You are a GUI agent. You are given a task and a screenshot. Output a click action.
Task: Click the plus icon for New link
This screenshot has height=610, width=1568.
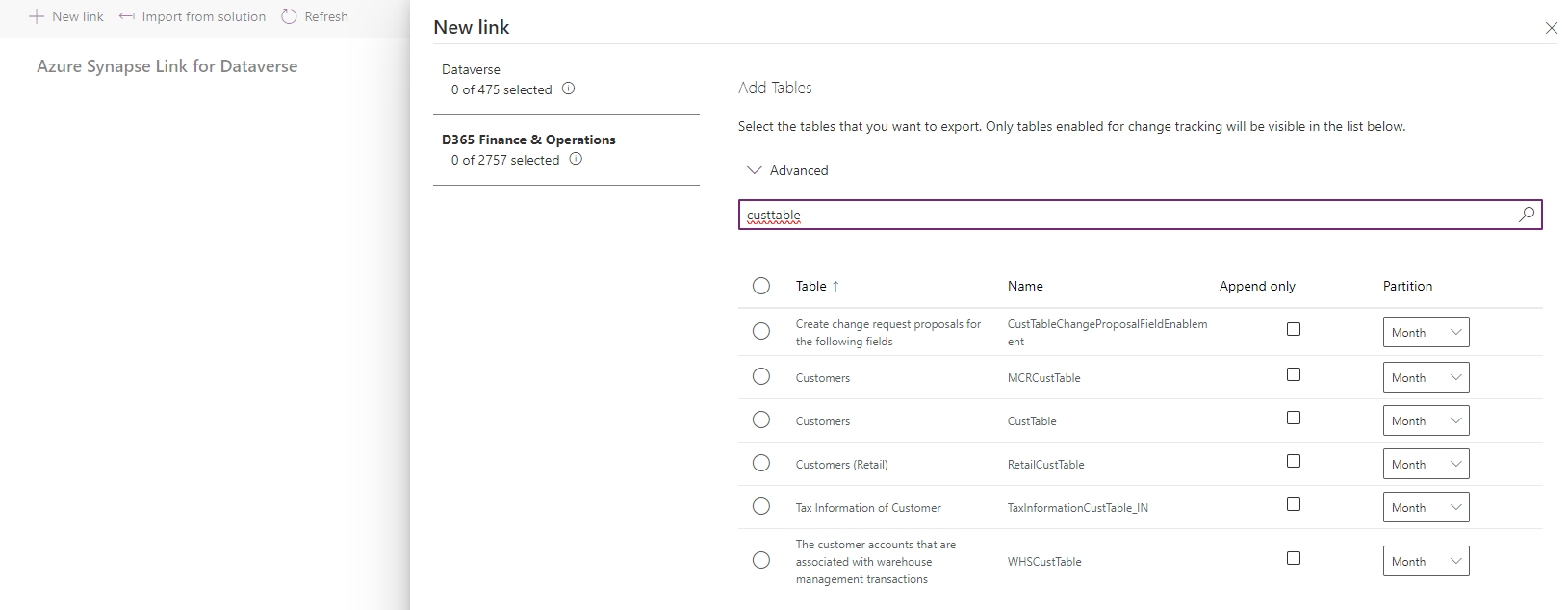pyautogui.click(x=37, y=16)
